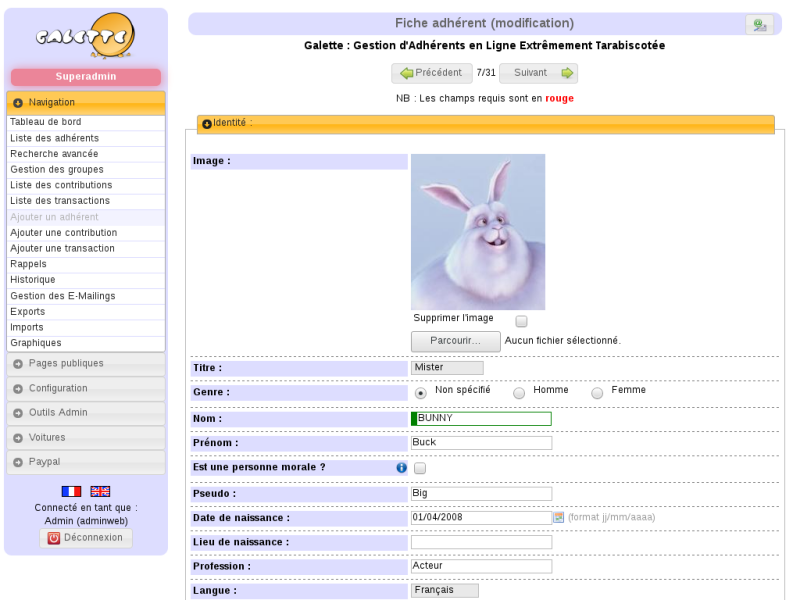The height and width of the screenshot is (600, 800).
Task: Tick the Supprimer l'image checkbox
Action: click(x=521, y=321)
